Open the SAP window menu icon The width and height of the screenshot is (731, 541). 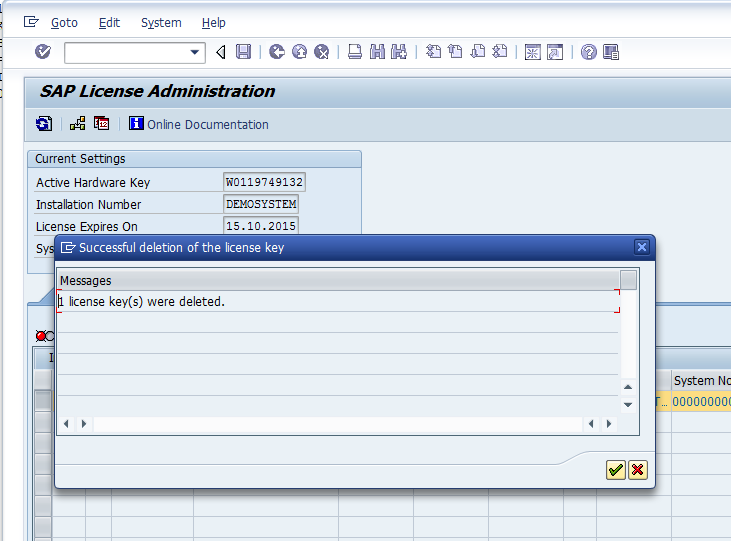pyautogui.click(x=31, y=22)
